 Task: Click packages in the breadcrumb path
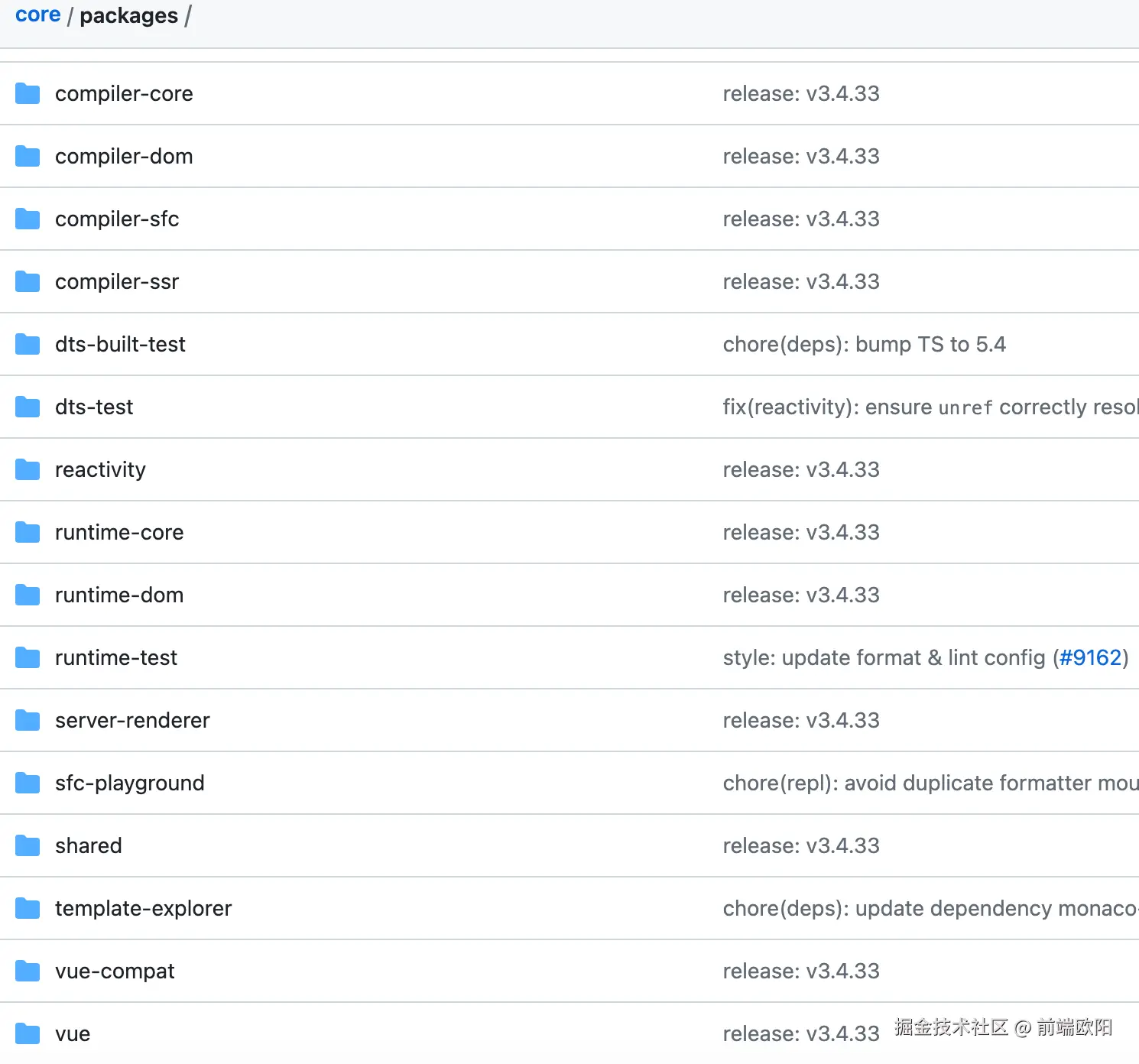coord(128,16)
